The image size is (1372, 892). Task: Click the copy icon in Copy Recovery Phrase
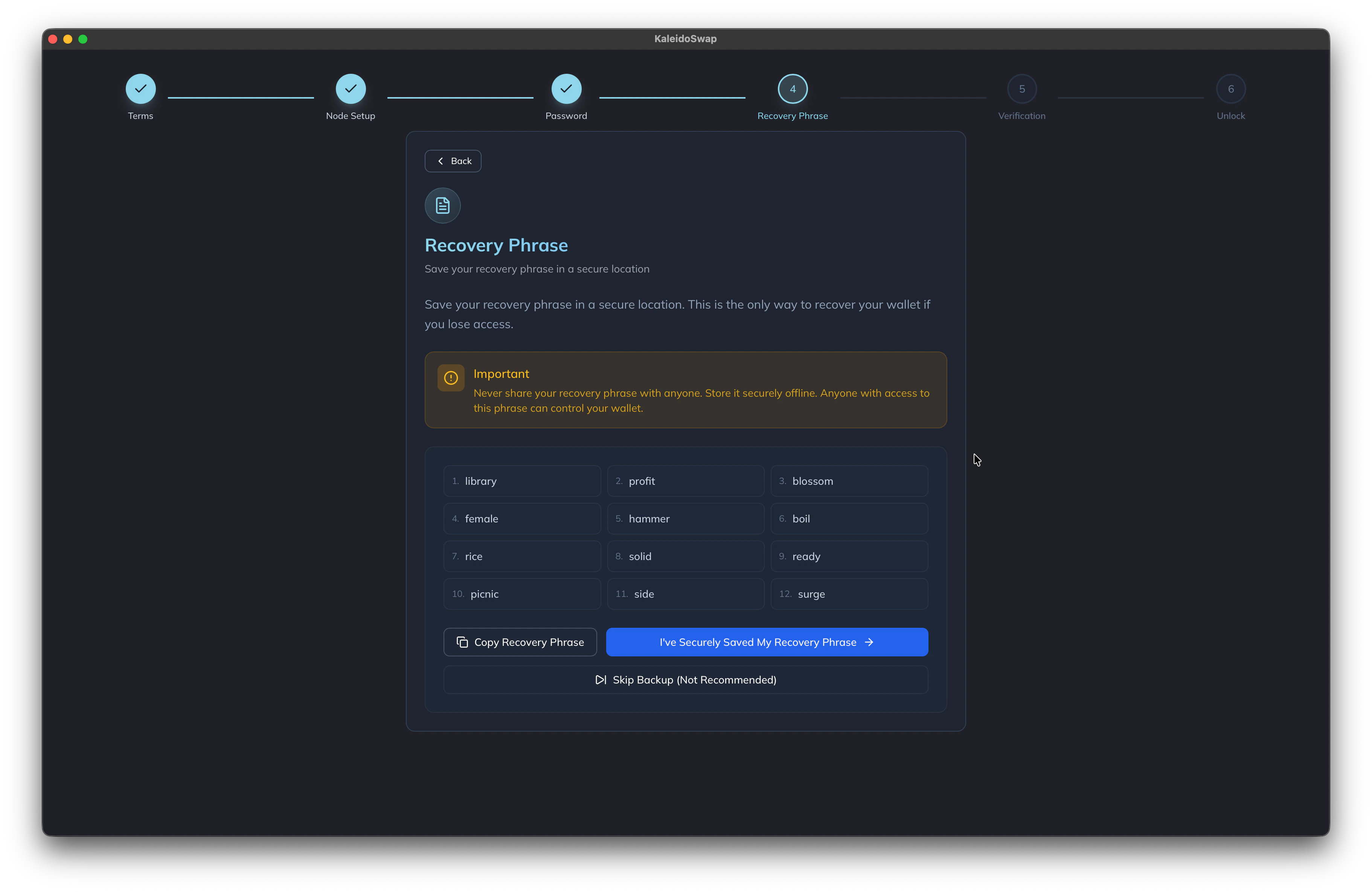[462, 642]
